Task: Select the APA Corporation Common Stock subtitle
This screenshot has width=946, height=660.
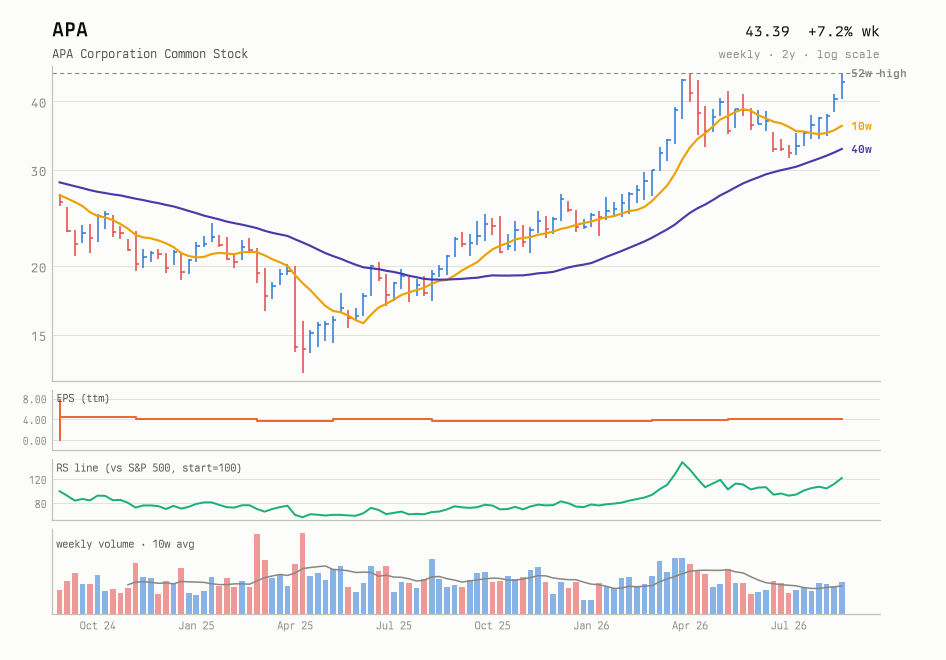Action: [150, 54]
